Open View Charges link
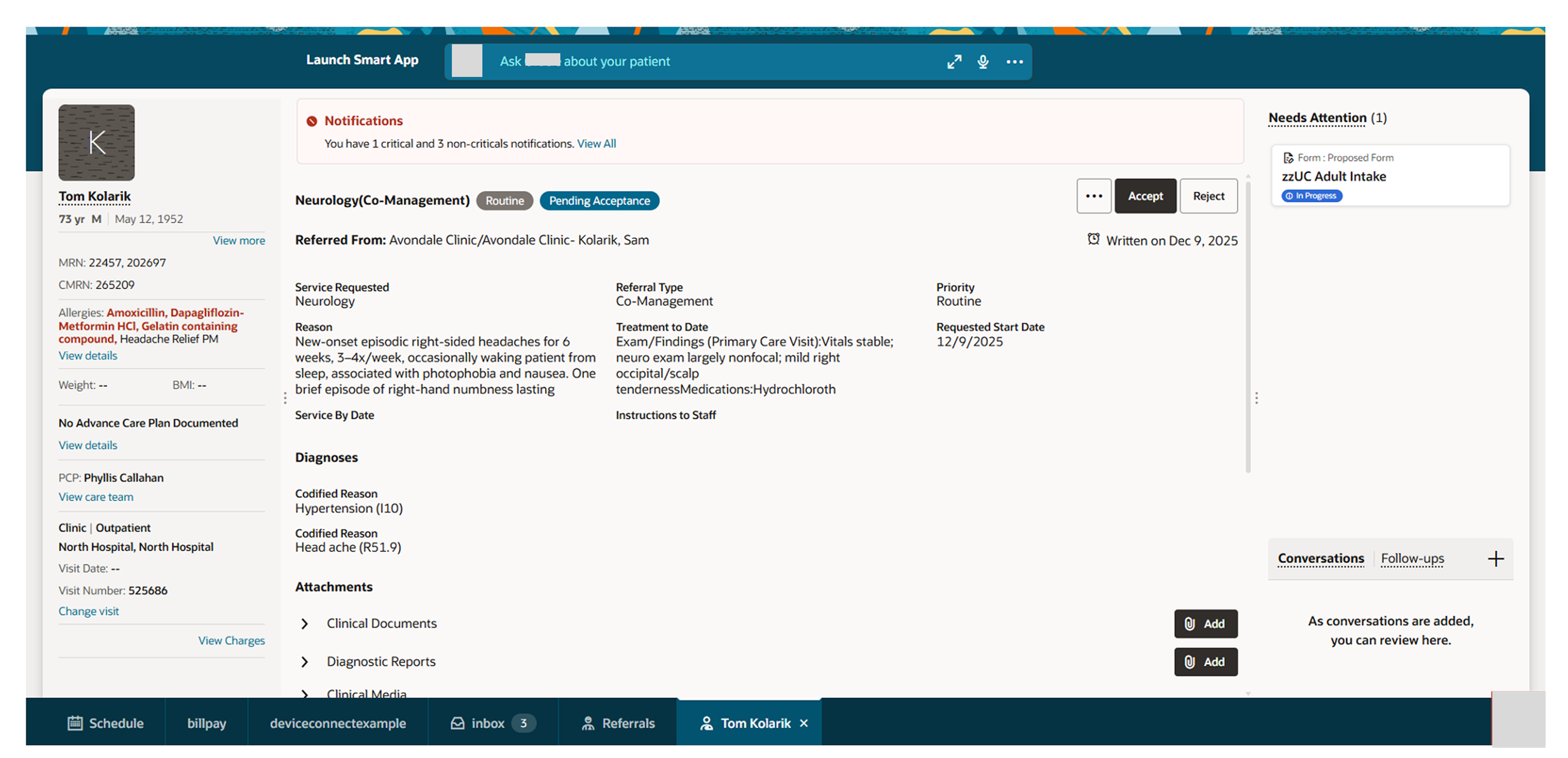Image resolution: width=1568 pixels, height=758 pixels. (x=231, y=641)
